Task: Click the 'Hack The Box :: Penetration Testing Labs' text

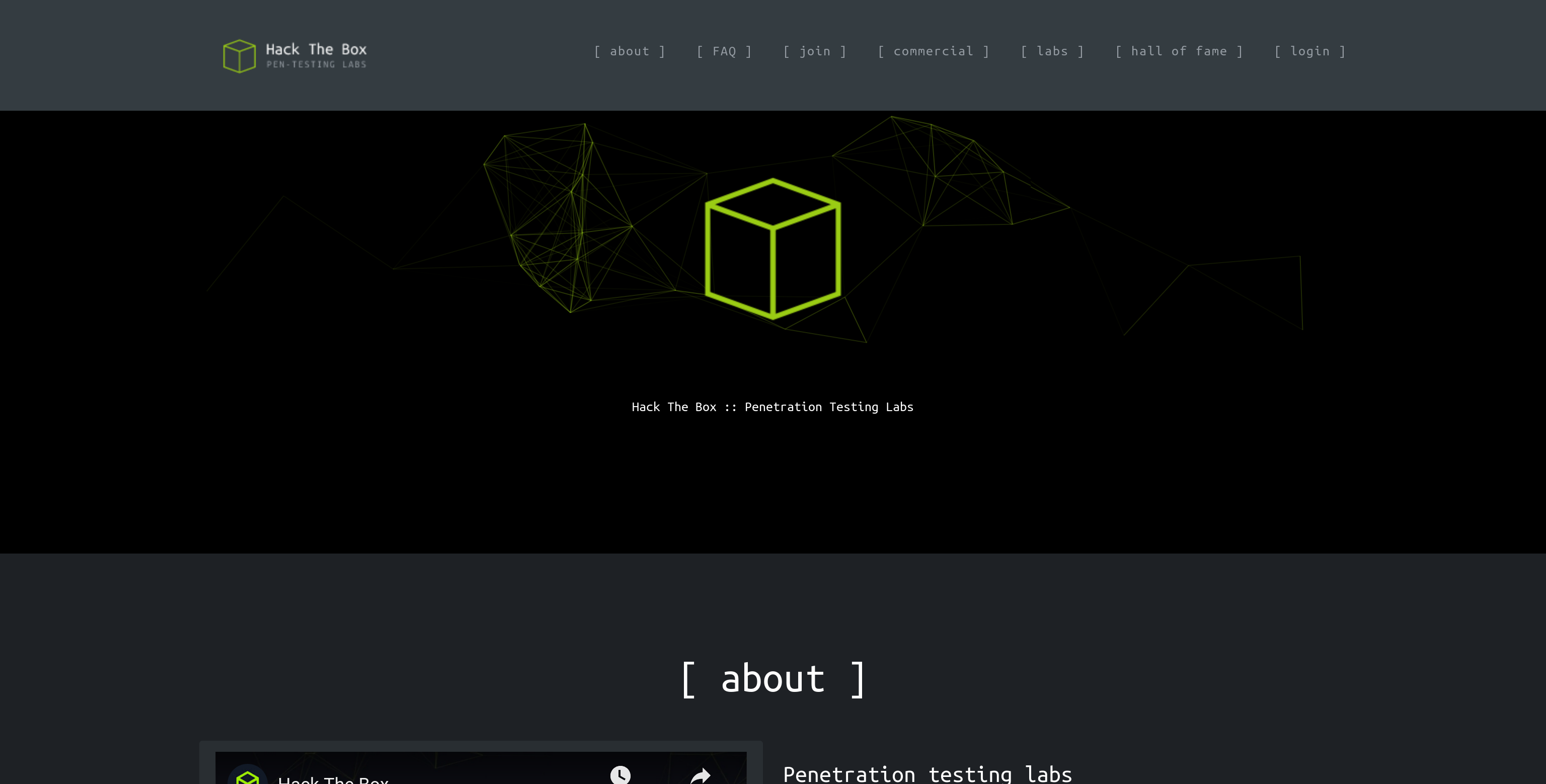Action: point(772,407)
